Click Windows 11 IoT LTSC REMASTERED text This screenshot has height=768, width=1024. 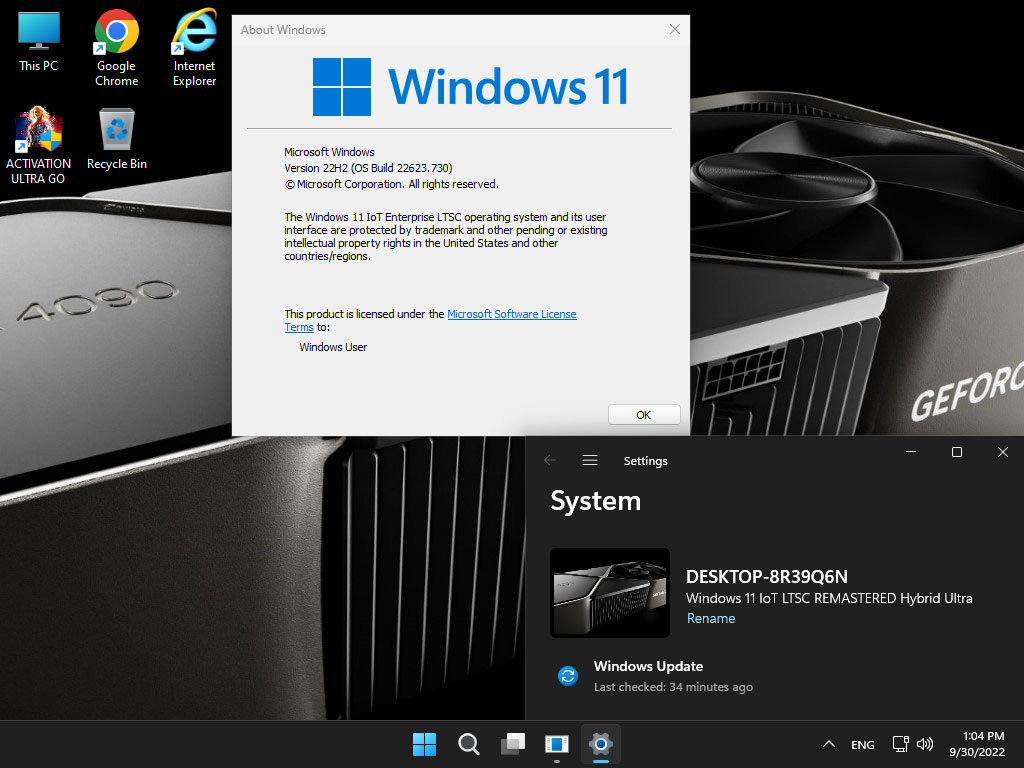tap(829, 598)
